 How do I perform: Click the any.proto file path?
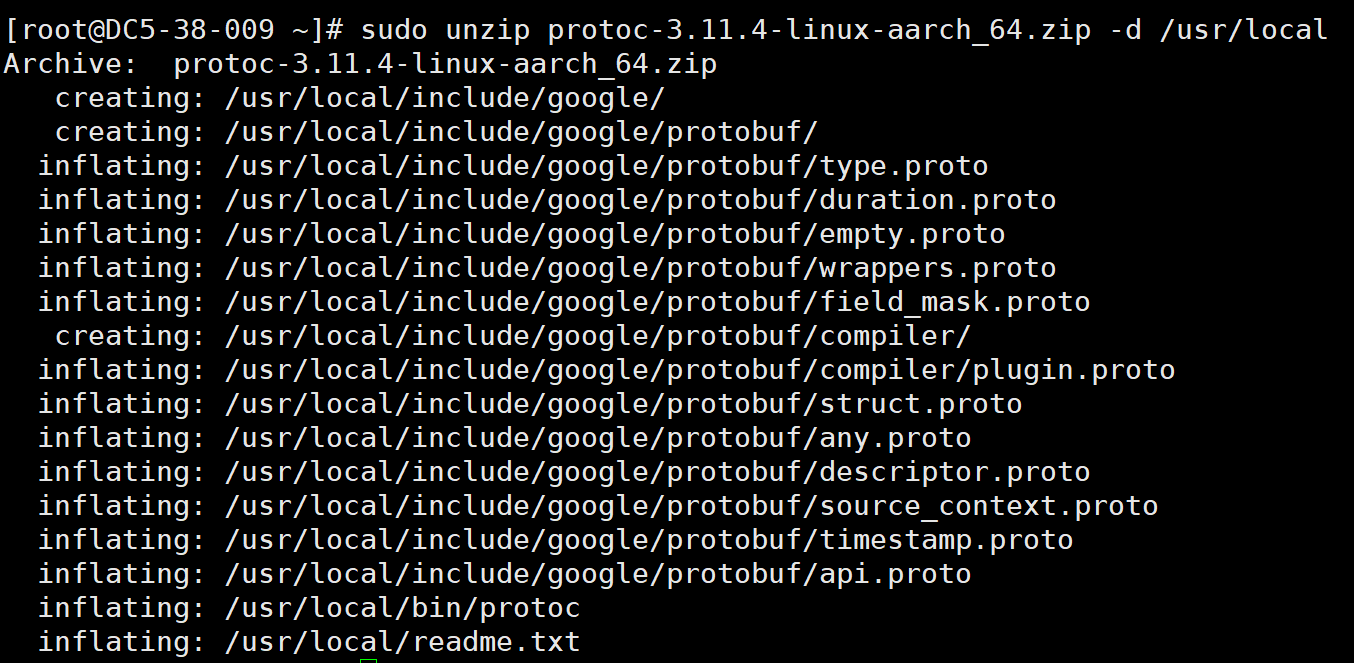598,438
